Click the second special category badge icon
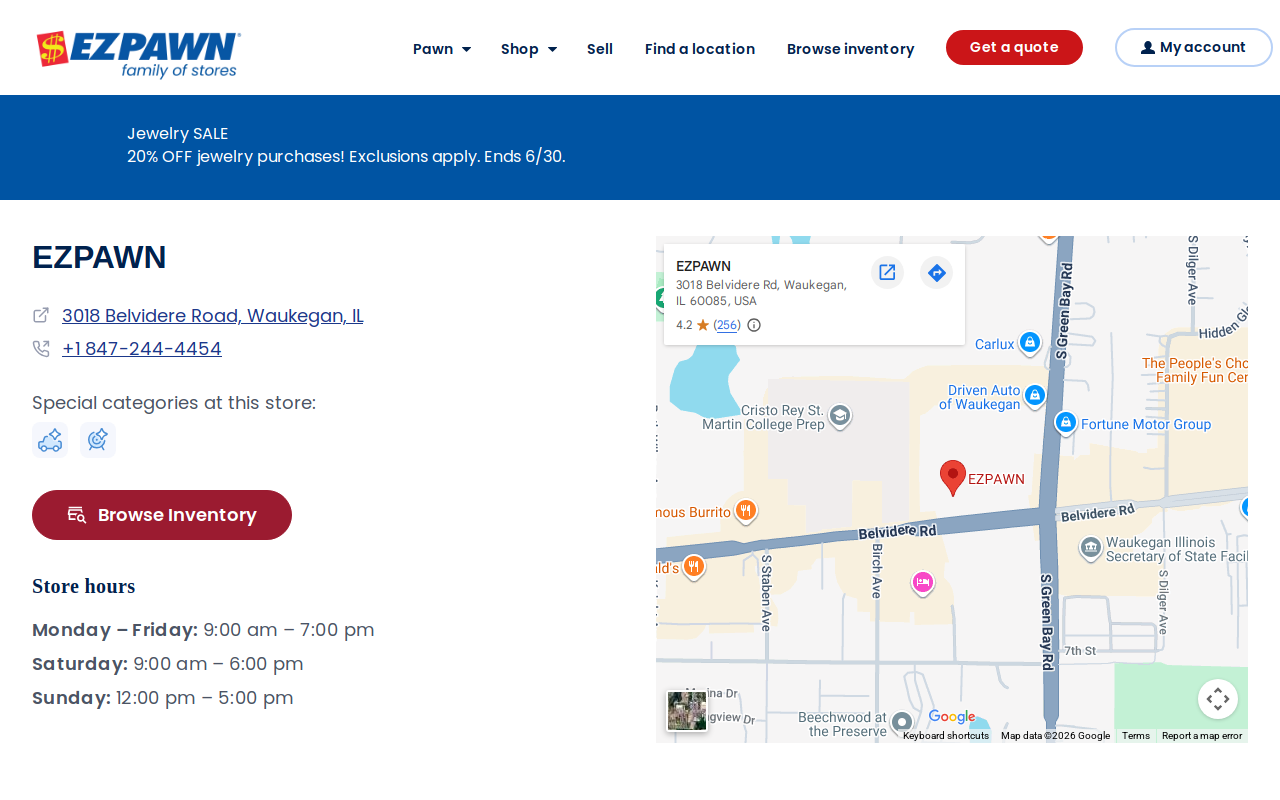The width and height of the screenshot is (1280, 800). (98, 440)
